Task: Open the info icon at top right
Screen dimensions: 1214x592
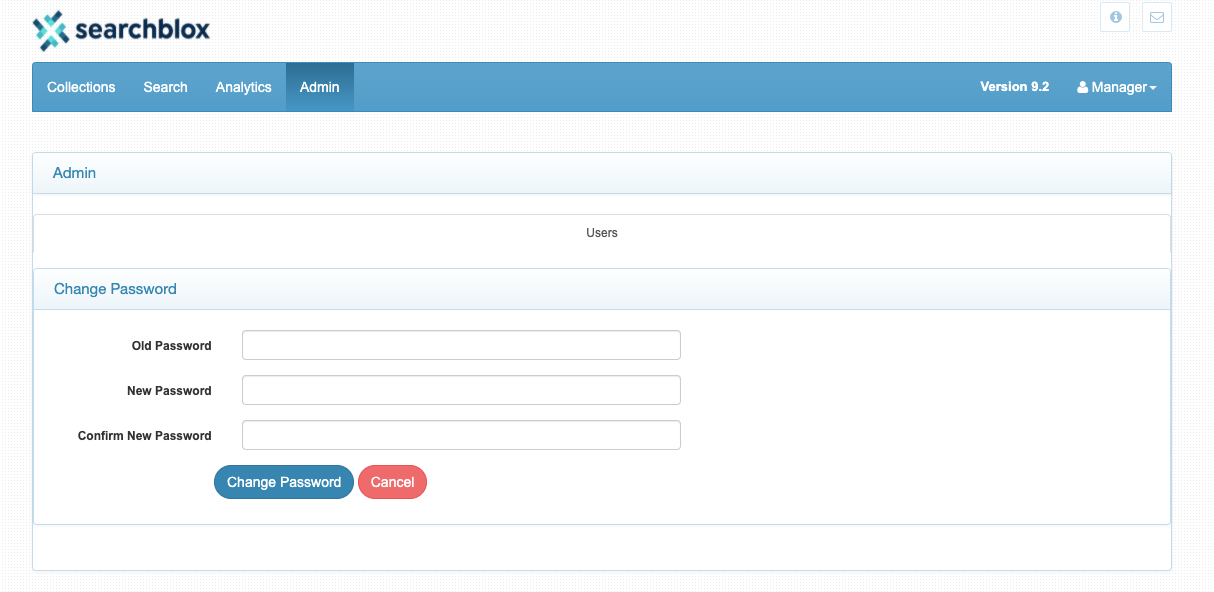Action: [1115, 17]
